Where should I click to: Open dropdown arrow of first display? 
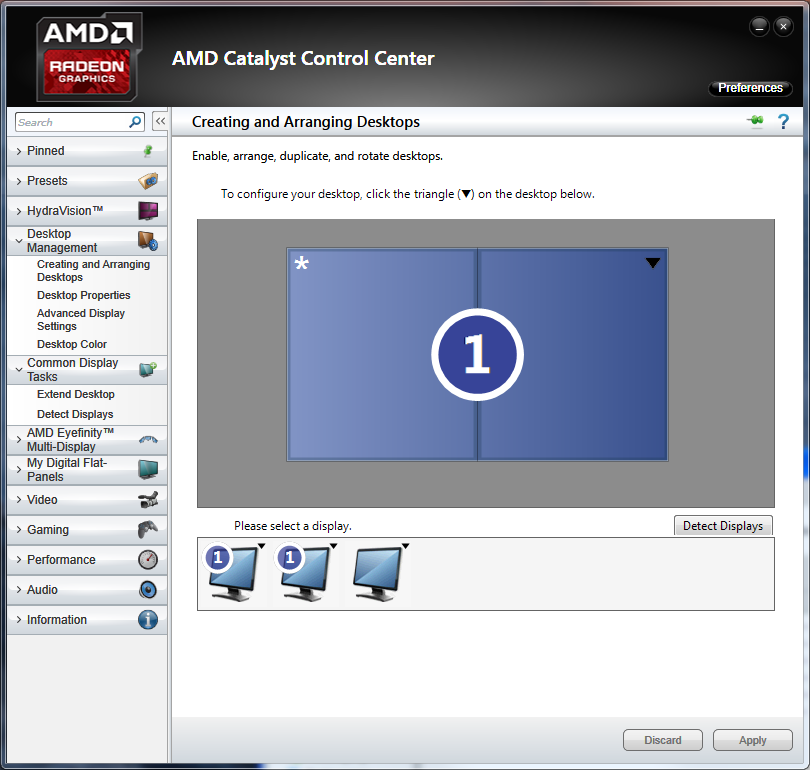click(261, 546)
